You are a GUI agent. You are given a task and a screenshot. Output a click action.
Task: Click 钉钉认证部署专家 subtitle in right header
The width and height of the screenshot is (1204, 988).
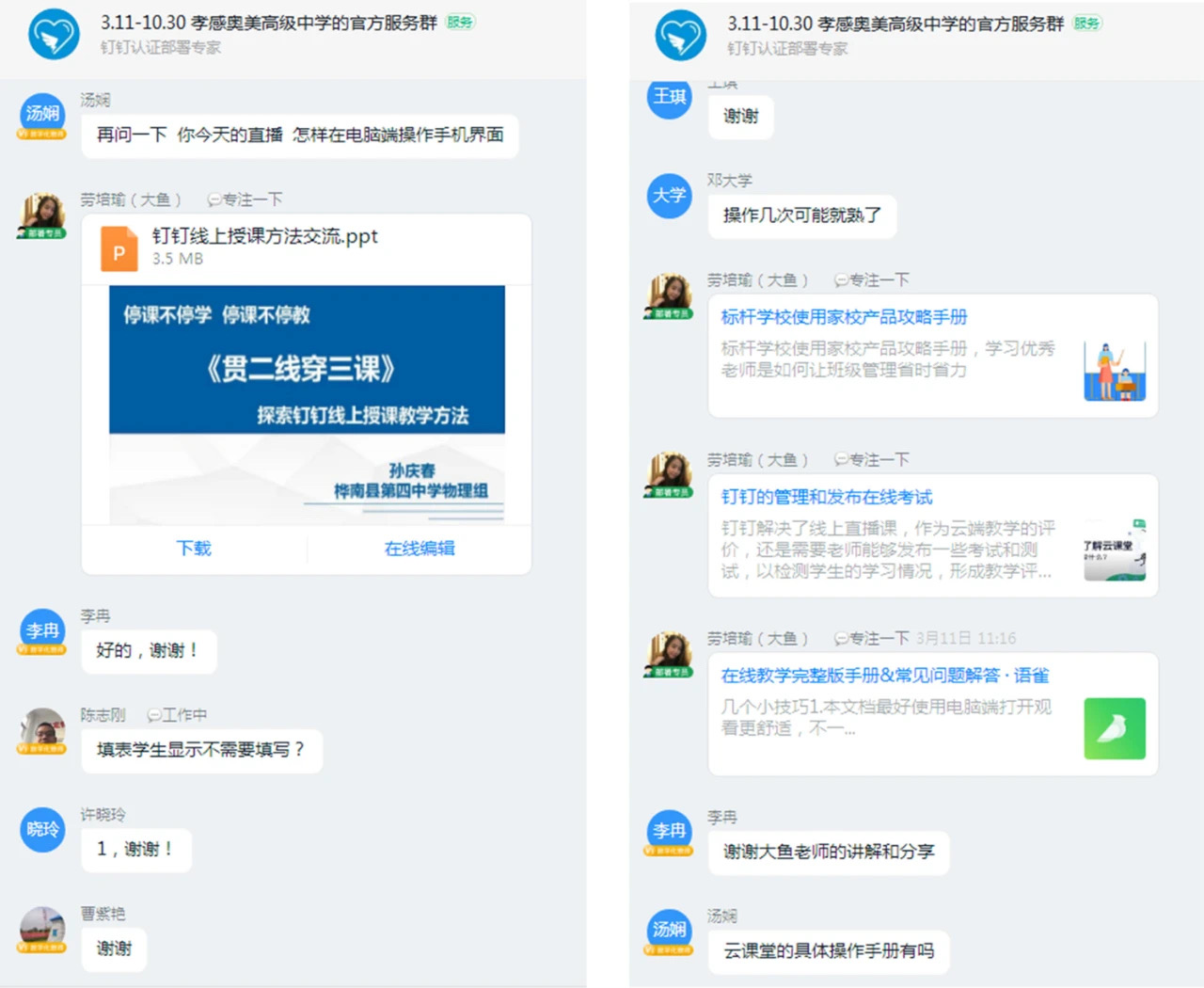click(787, 48)
